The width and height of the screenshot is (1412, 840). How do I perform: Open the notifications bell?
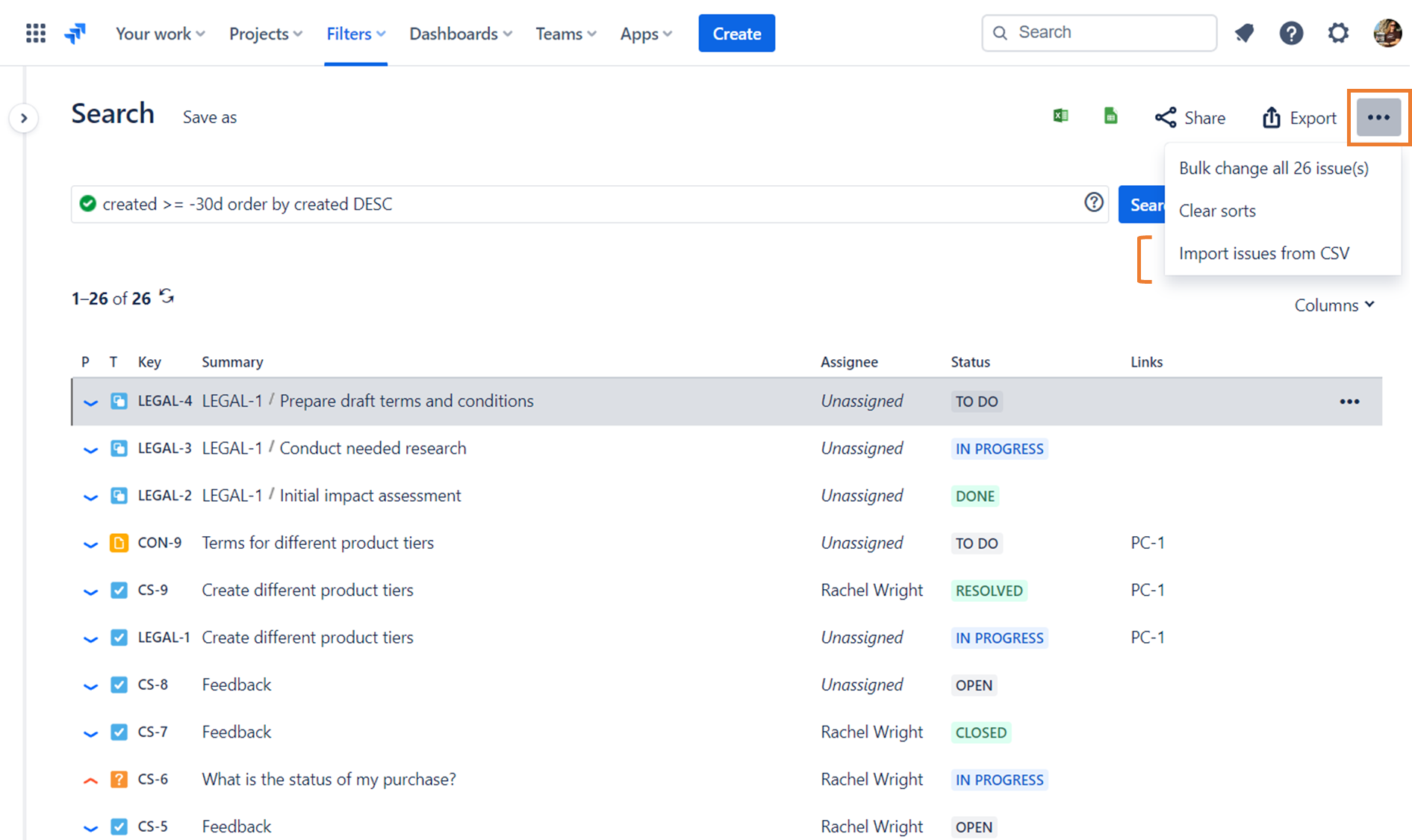coord(1244,33)
